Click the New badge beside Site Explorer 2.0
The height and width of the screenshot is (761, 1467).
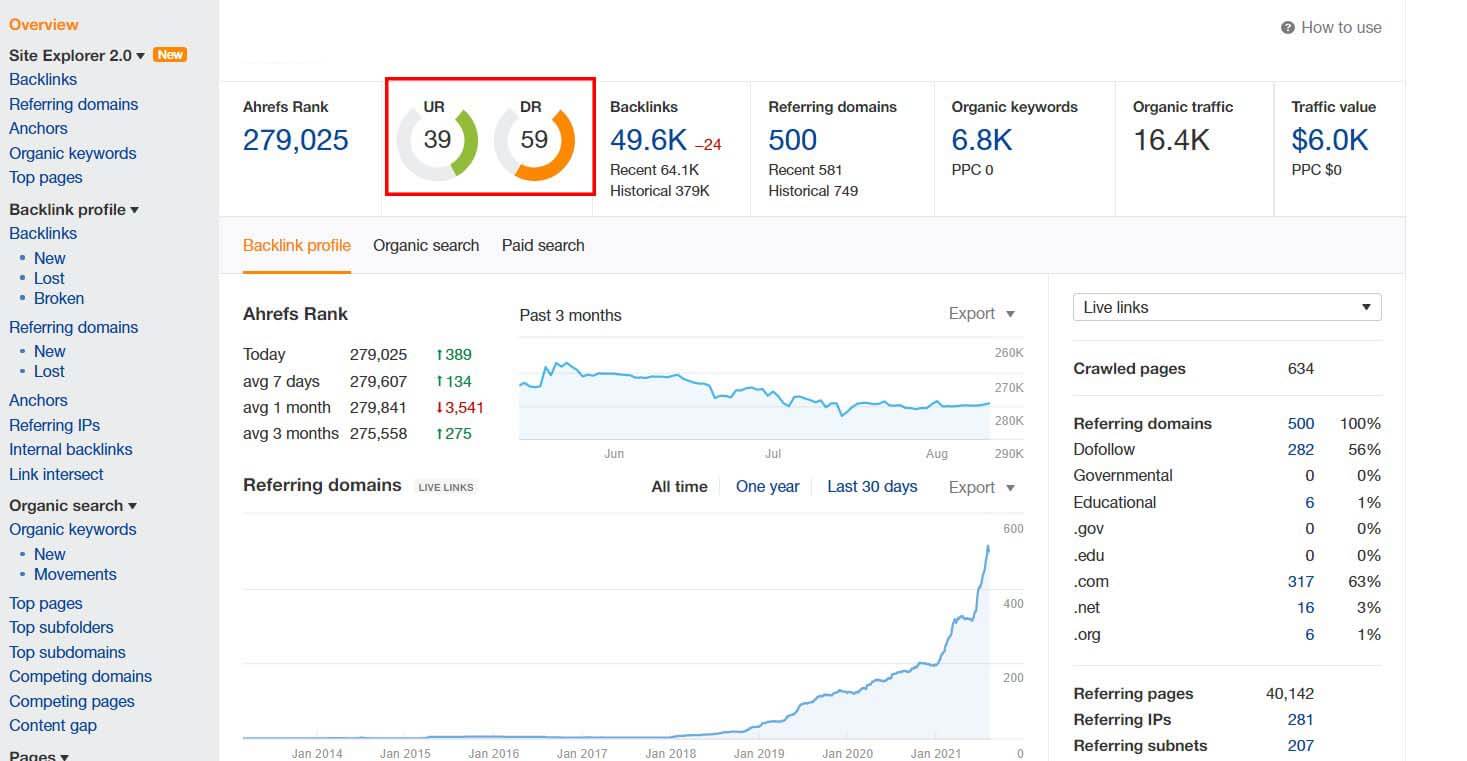click(x=170, y=55)
